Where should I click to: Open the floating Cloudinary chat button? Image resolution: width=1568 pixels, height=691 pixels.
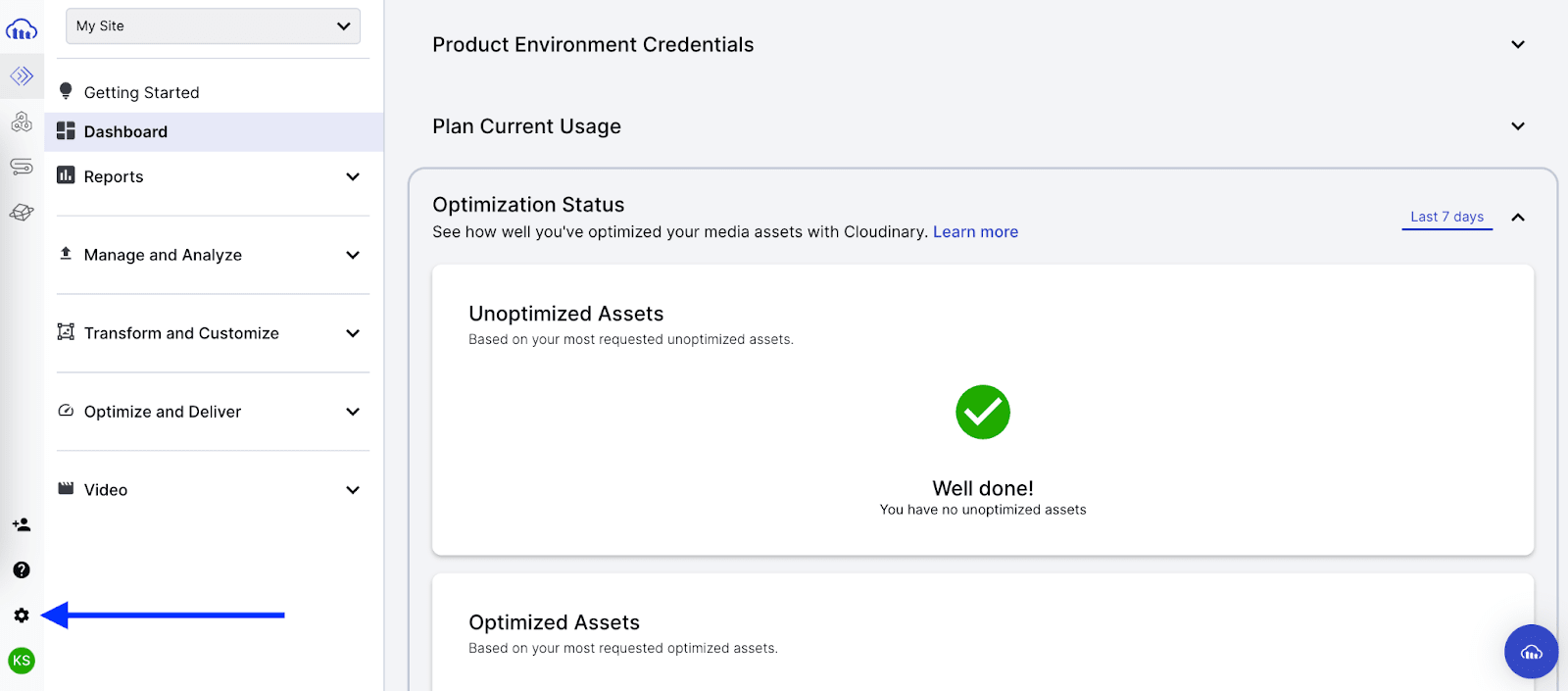[x=1531, y=652]
